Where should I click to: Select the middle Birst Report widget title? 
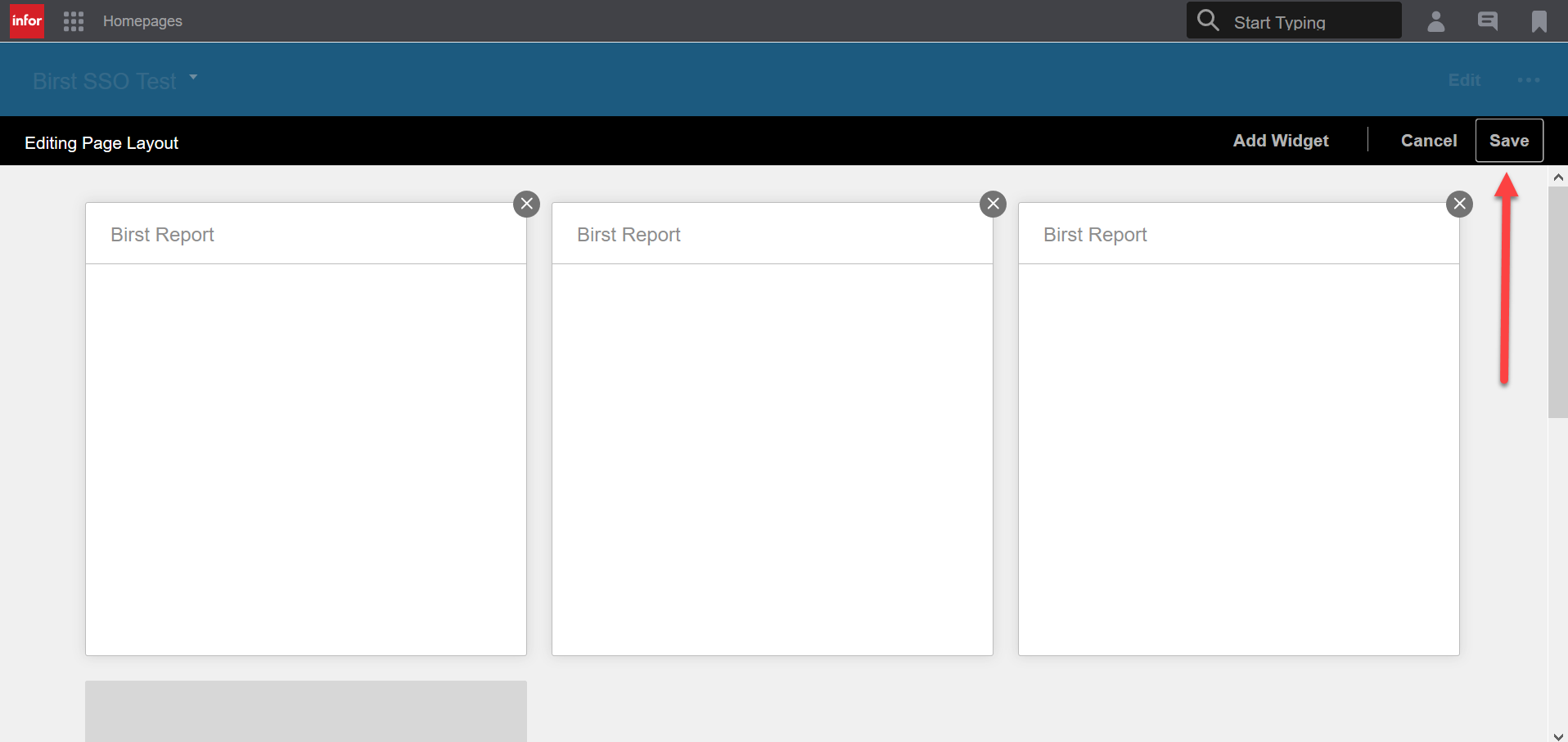629,235
